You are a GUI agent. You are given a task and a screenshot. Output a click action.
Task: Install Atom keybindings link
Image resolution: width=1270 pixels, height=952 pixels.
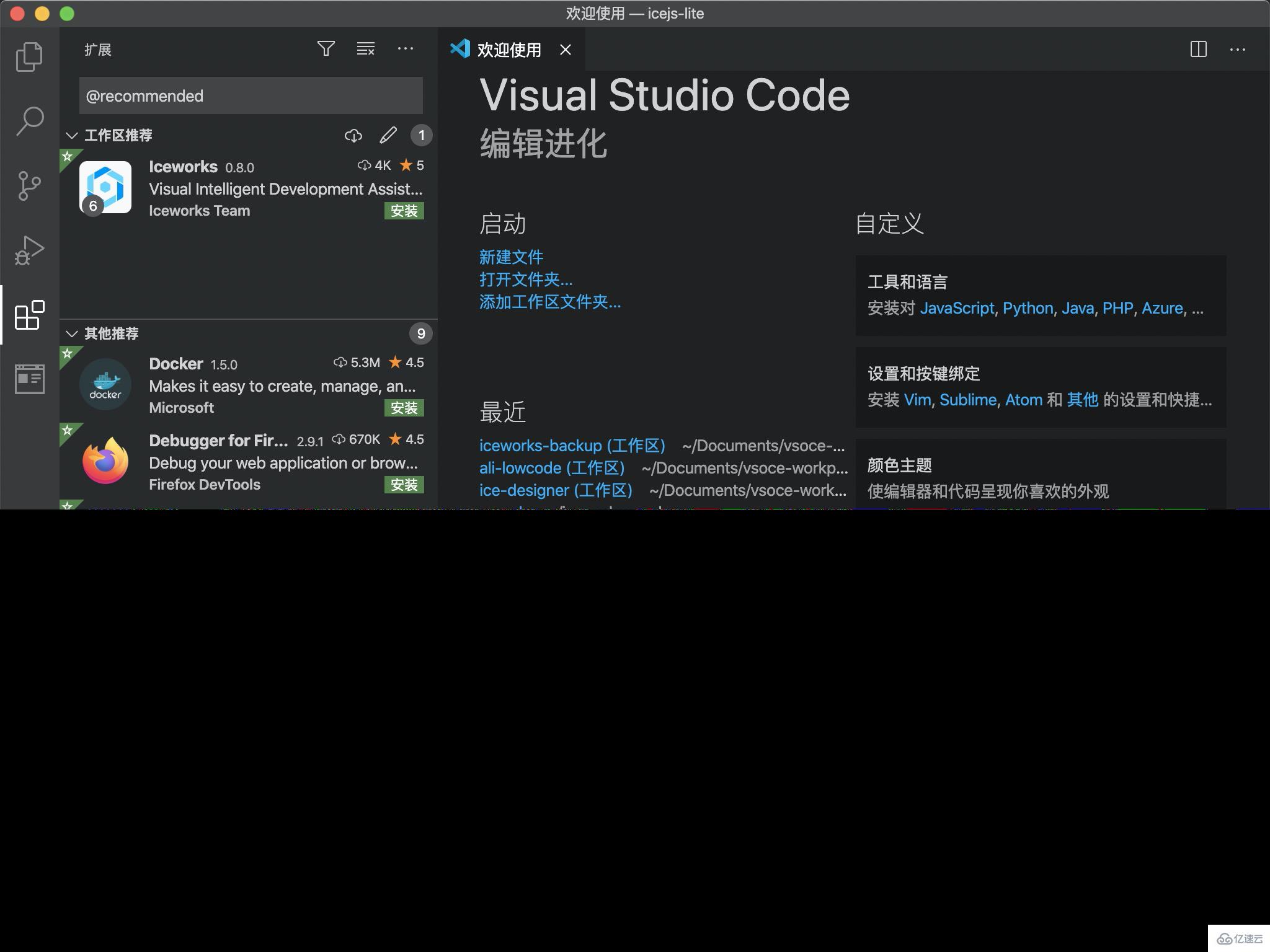click(1024, 400)
